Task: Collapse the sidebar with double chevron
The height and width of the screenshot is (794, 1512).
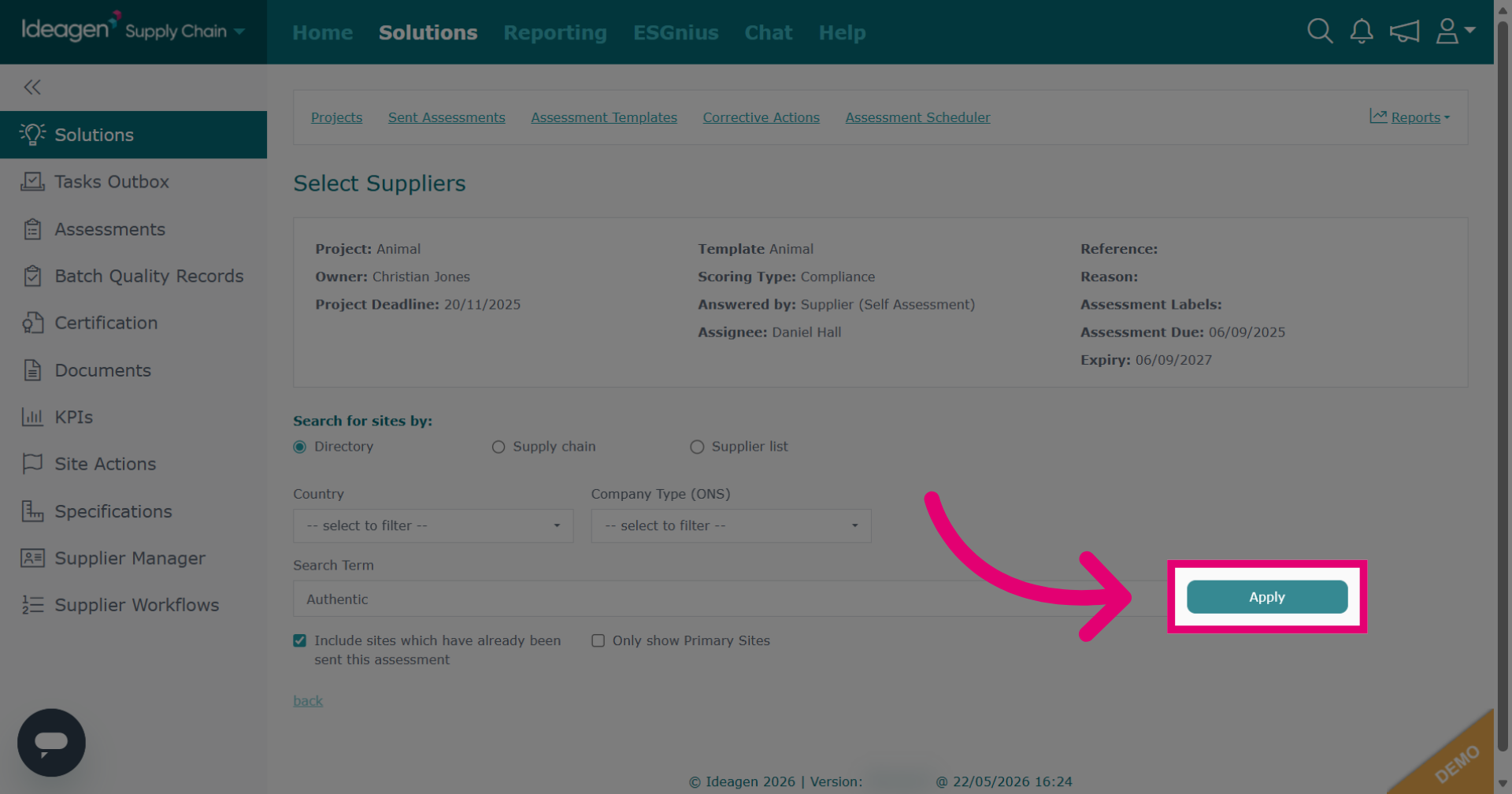Action: coord(32,87)
